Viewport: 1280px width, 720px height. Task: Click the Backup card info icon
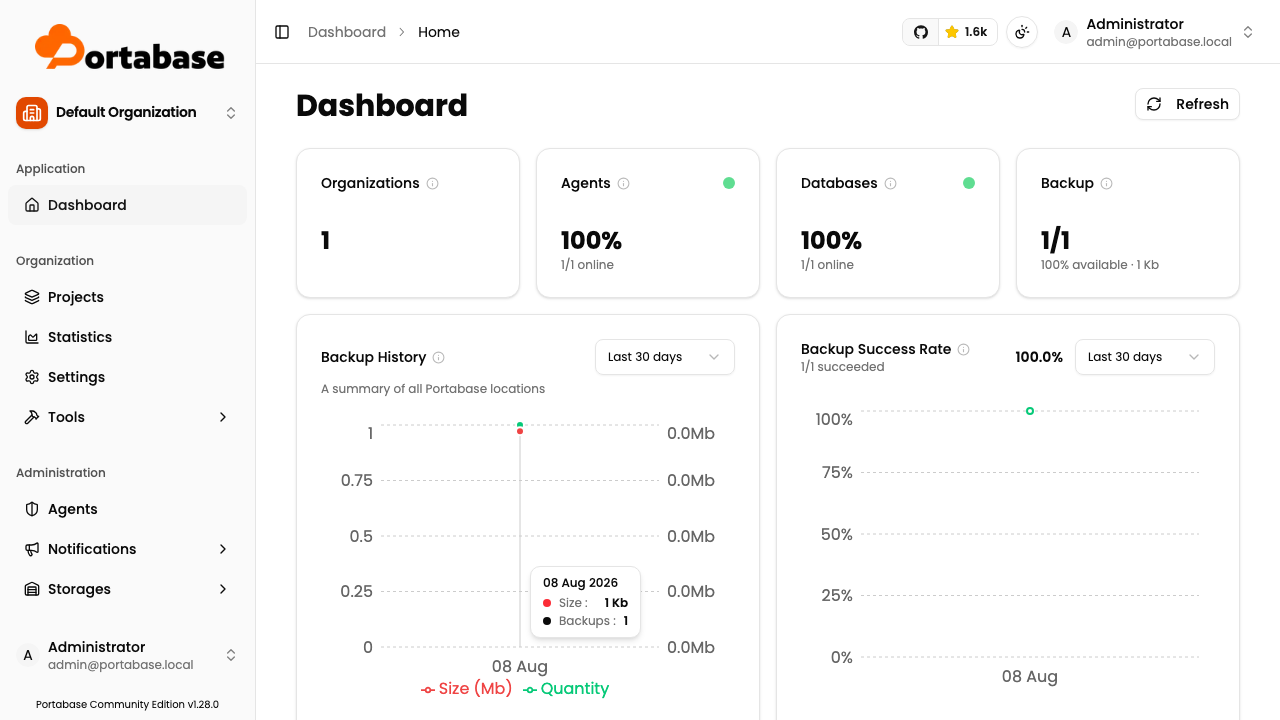pyautogui.click(x=1107, y=184)
